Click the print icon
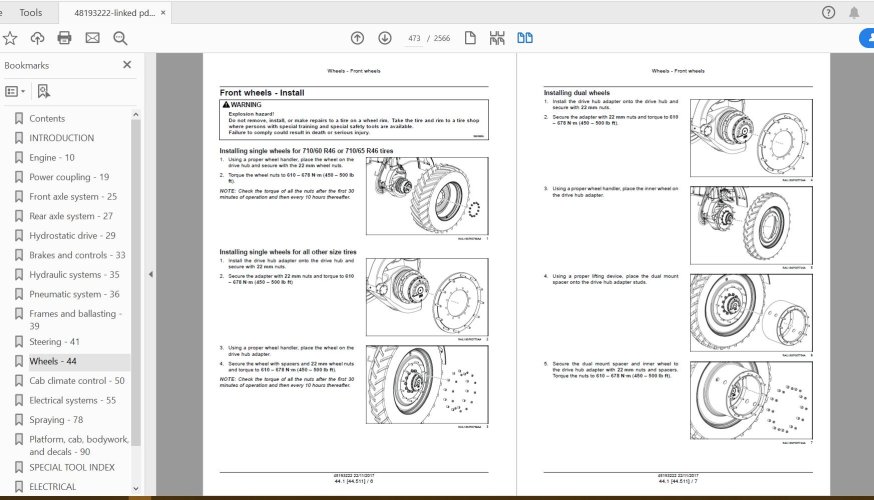Viewport: 874px width, 500px height. point(65,38)
